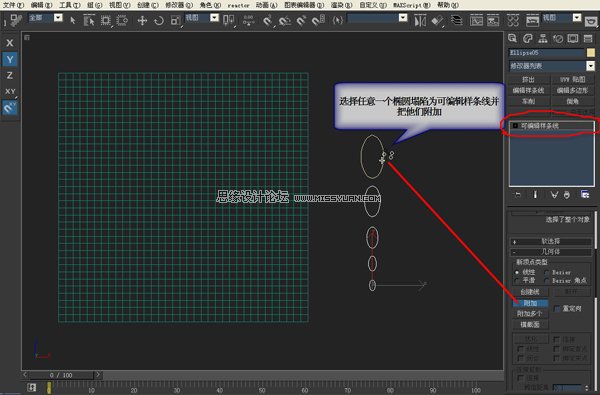
Task: Restrict to XY plane constraint
Action: click(10, 91)
